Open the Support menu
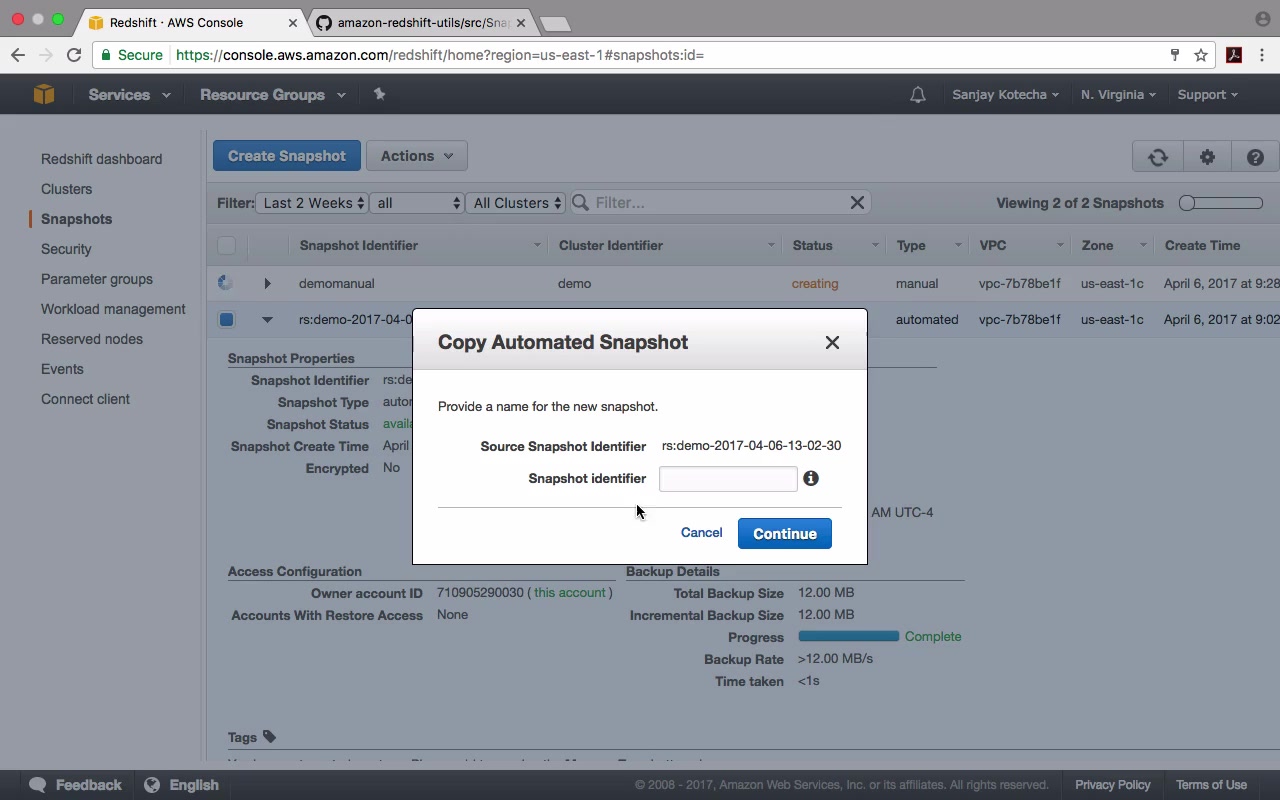The width and height of the screenshot is (1280, 800). pos(1207,94)
